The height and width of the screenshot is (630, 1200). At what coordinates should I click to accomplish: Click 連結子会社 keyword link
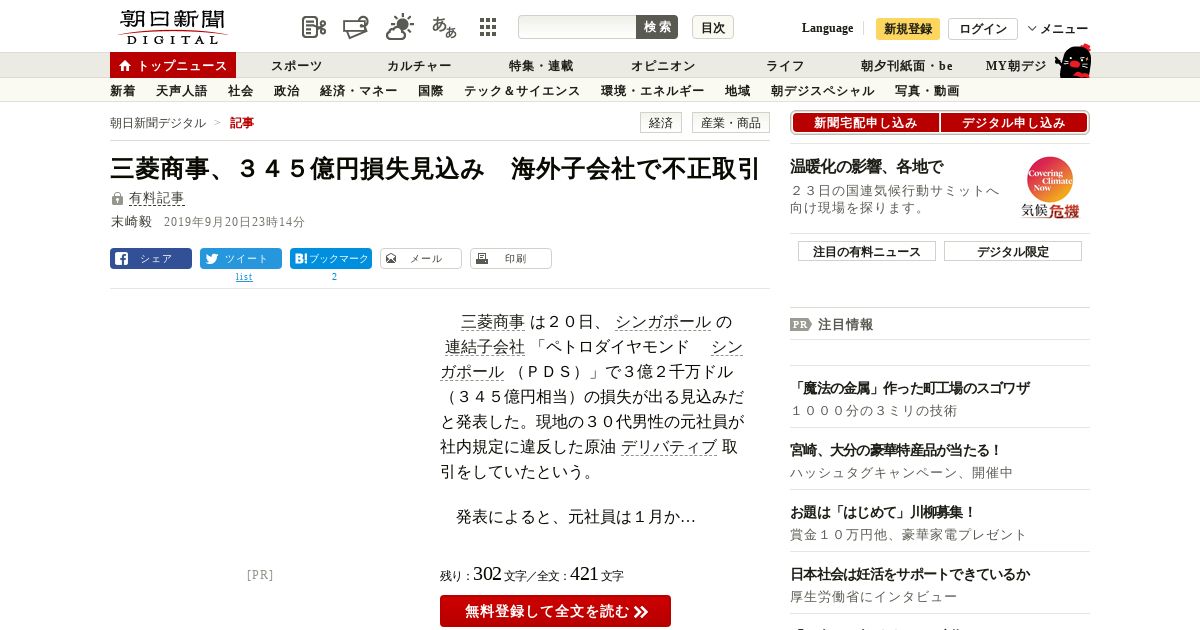tap(485, 347)
